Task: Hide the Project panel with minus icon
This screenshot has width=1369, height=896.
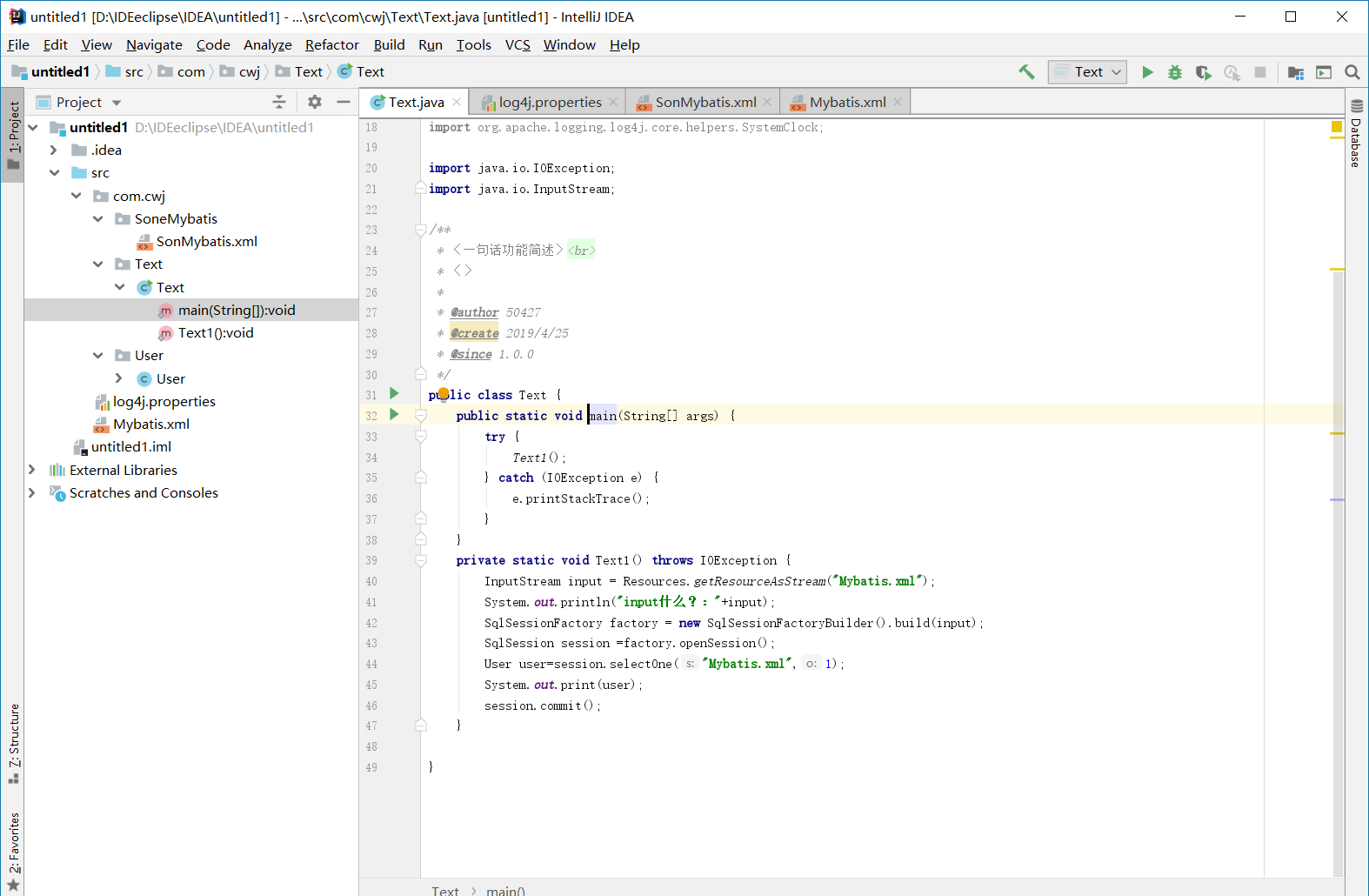Action: point(344,102)
